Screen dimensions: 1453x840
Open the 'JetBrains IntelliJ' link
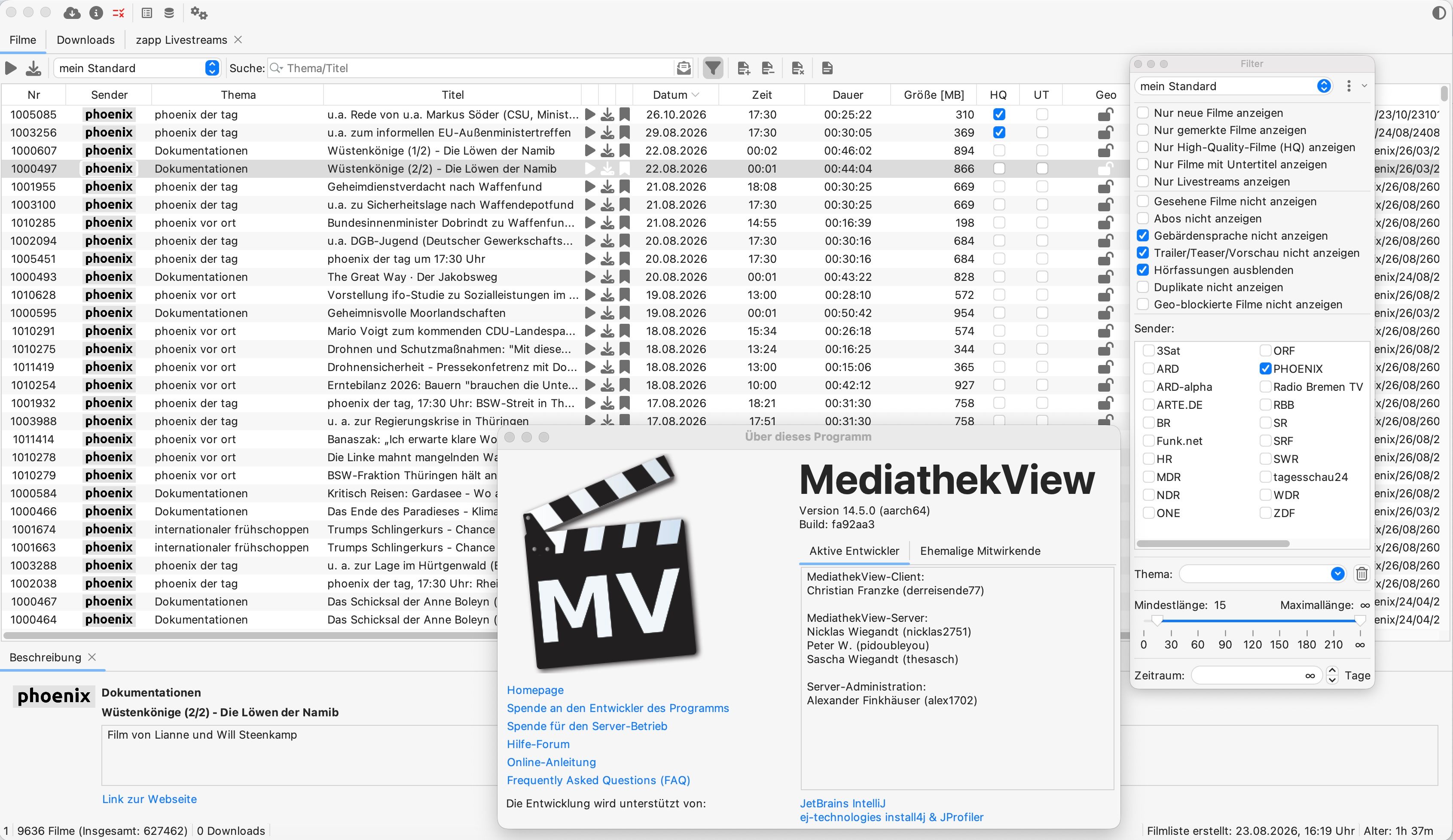[x=842, y=803]
